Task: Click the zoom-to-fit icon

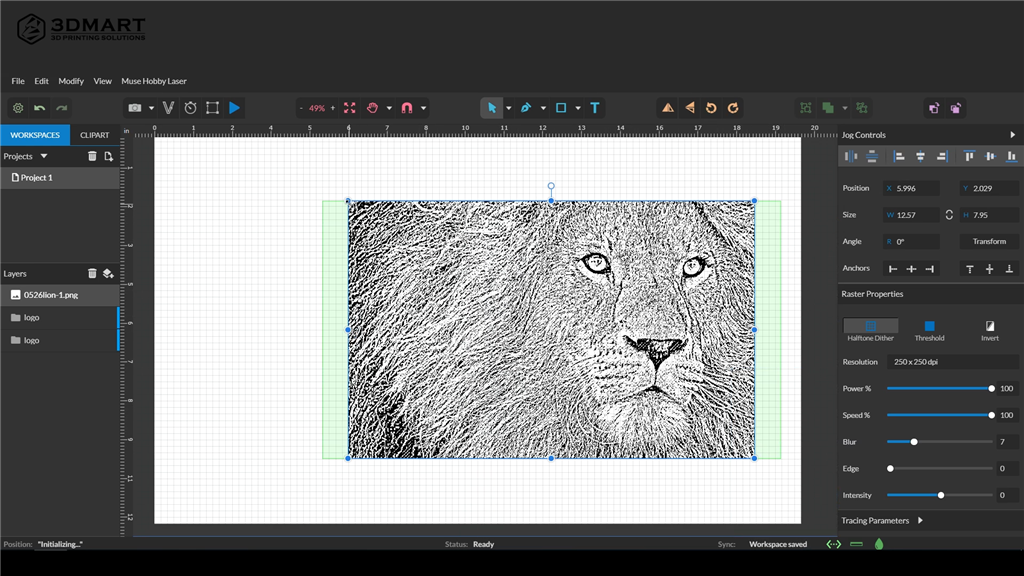Action: click(x=350, y=108)
